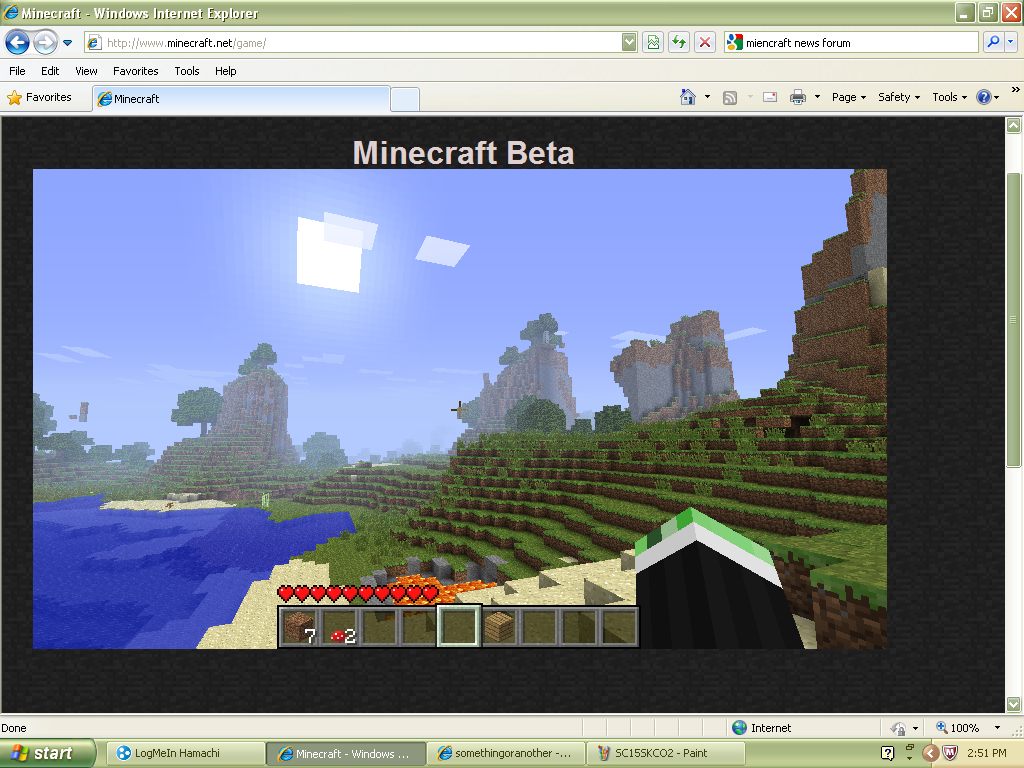Change zoom with the 100% magnifier button
Image resolution: width=1024 pixels, height=768 pixels.
[957, 728]
